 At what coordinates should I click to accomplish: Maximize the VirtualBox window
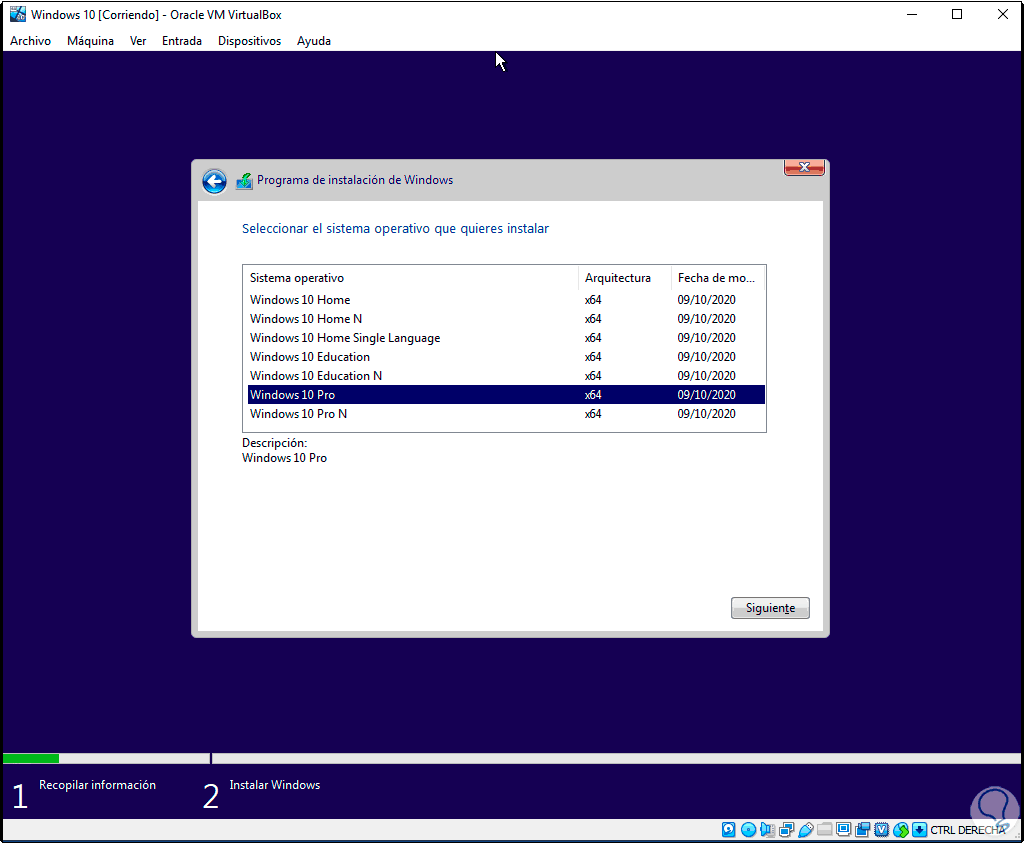957,14
